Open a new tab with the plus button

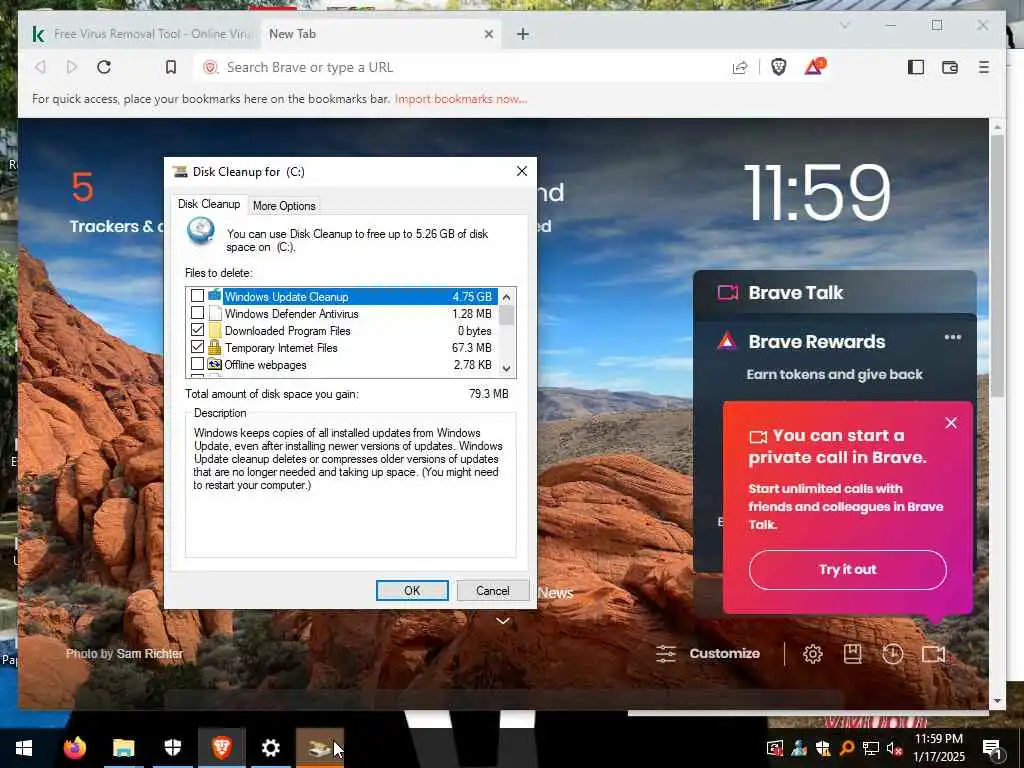point(522,34)
